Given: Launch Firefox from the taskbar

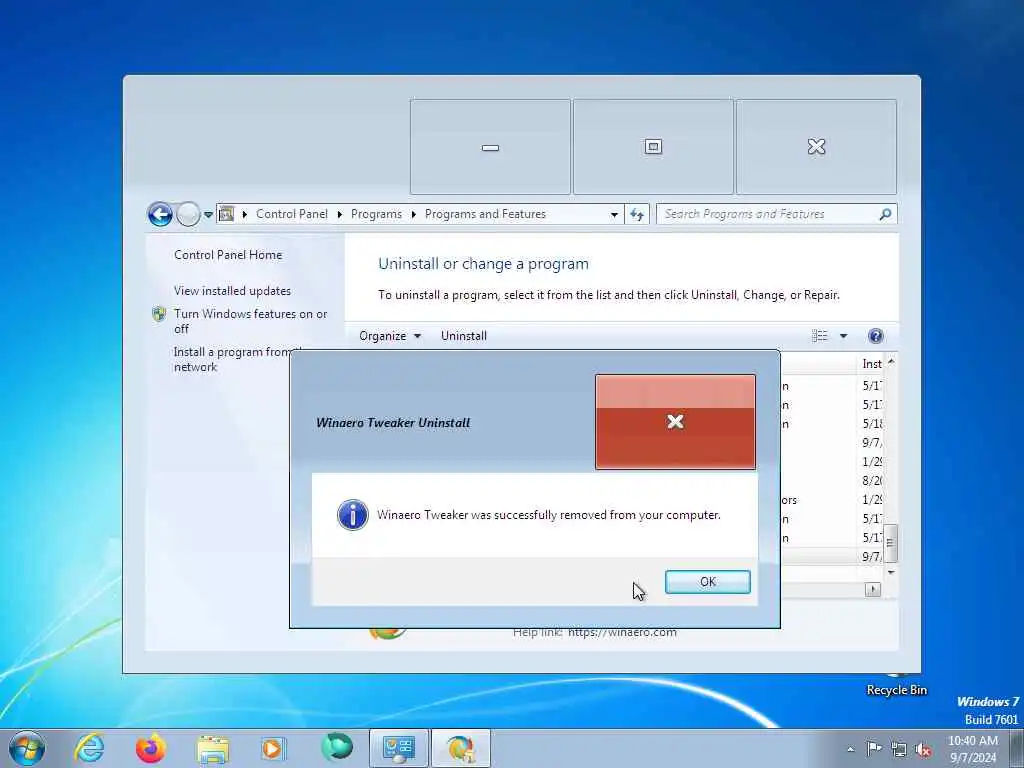Looking at the screenshot, I should click(150, 748).
